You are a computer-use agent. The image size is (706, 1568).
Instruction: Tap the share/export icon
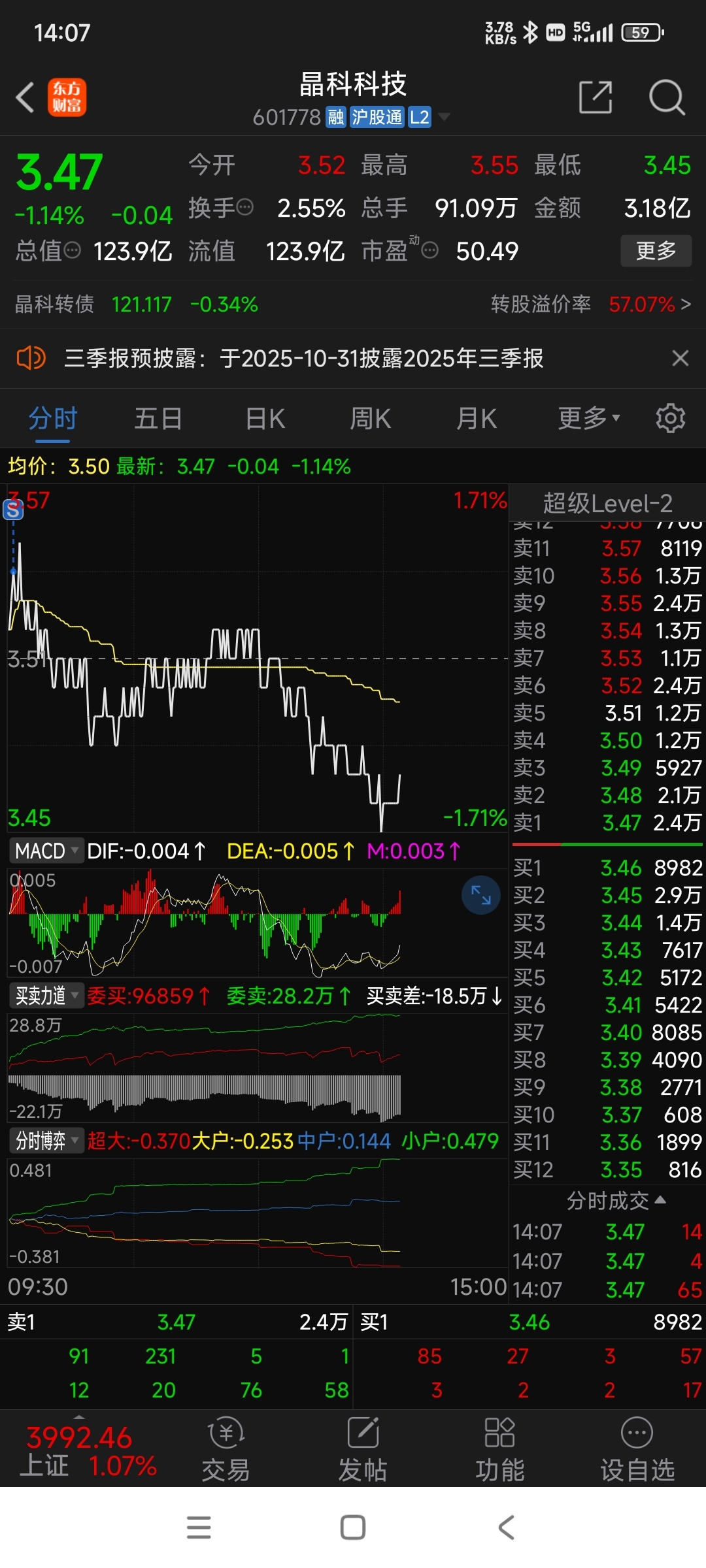pos(596,98)
